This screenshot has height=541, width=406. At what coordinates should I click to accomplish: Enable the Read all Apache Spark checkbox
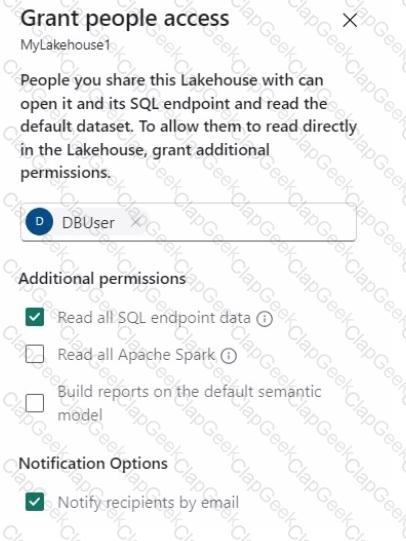(34, 354)
